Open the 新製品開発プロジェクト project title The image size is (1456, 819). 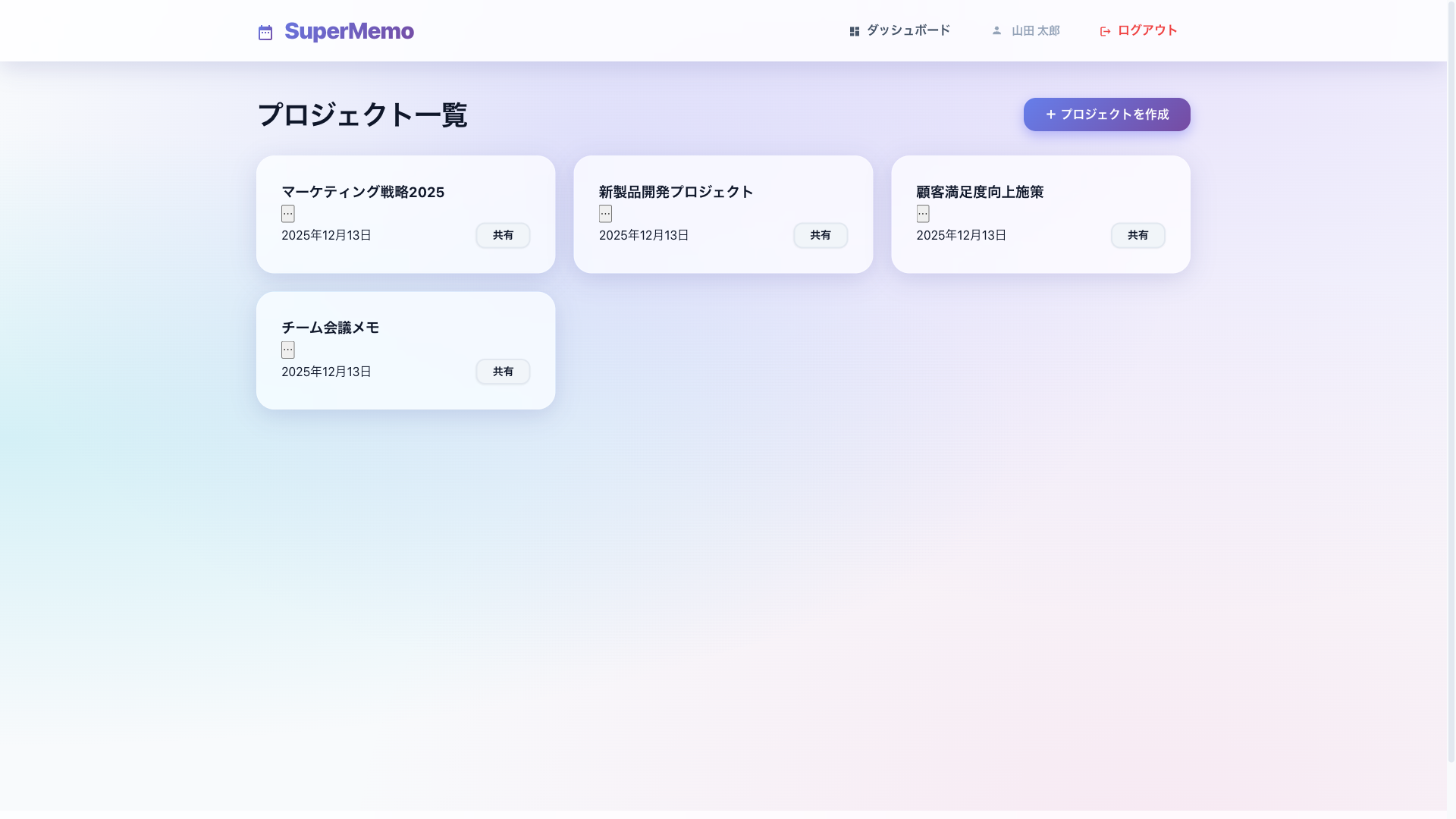675,192
